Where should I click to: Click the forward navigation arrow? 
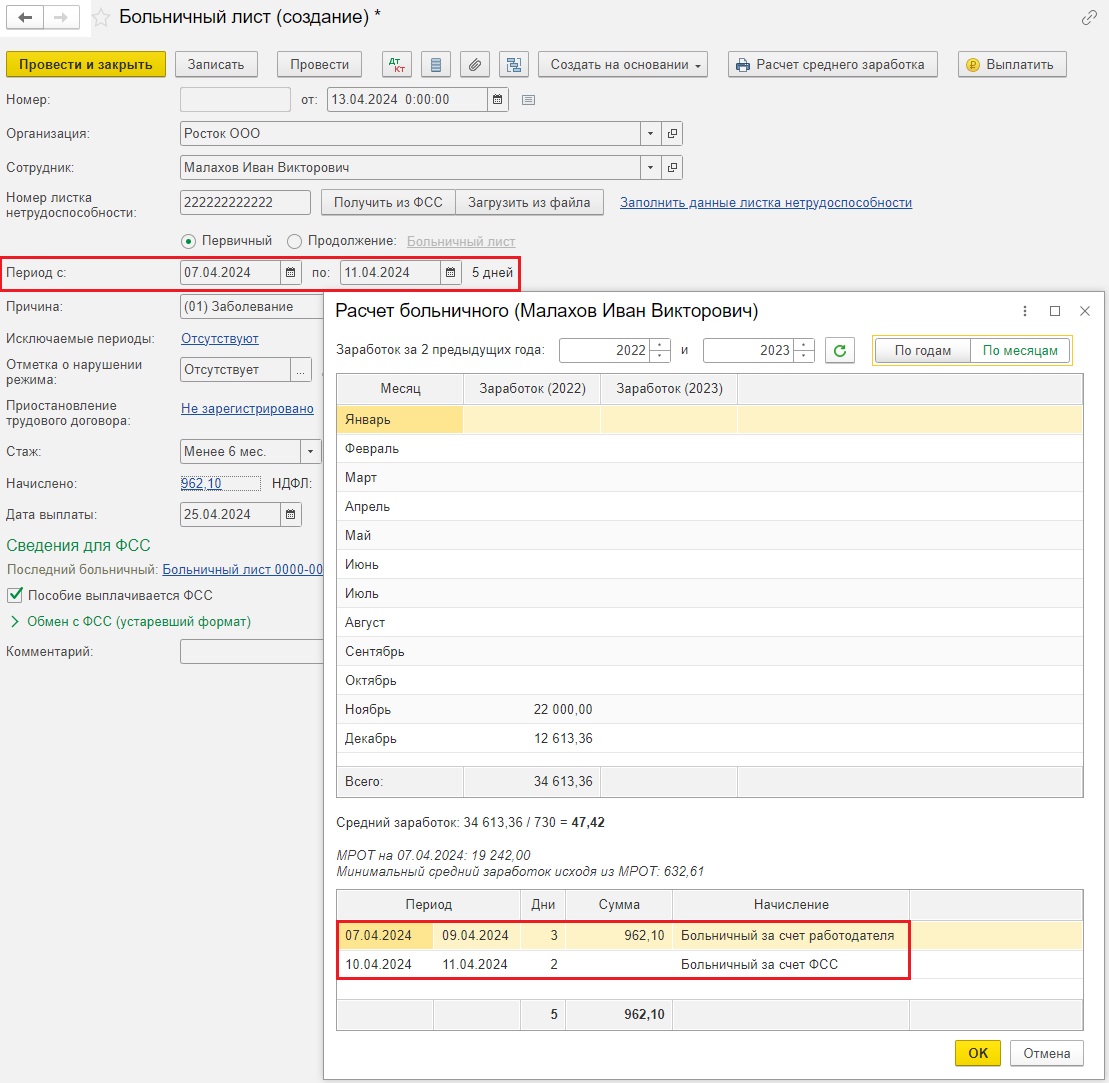62,17
